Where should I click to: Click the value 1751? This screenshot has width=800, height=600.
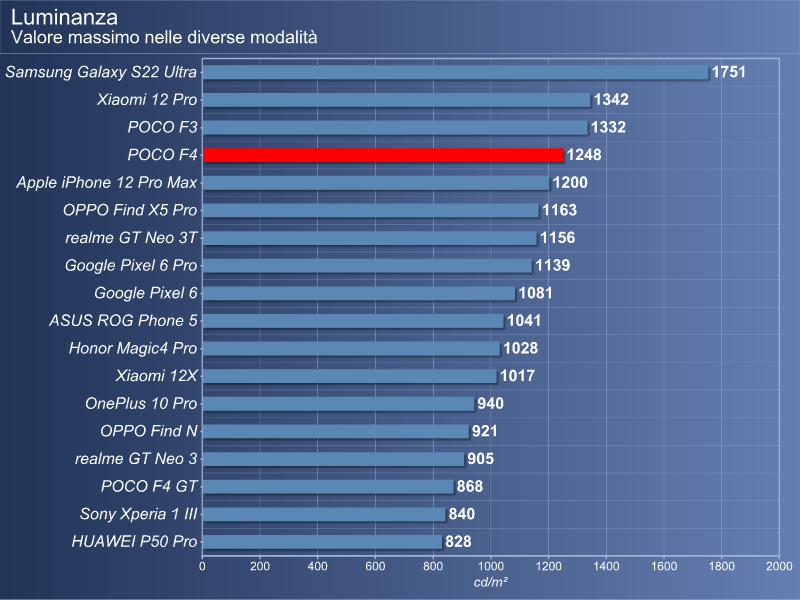pyautogui.click(x=729, y=72)
